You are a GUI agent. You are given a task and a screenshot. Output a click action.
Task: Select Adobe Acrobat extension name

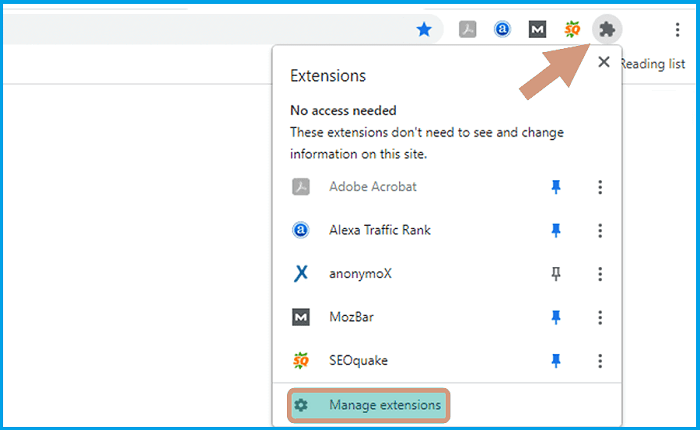click(373, 187)
